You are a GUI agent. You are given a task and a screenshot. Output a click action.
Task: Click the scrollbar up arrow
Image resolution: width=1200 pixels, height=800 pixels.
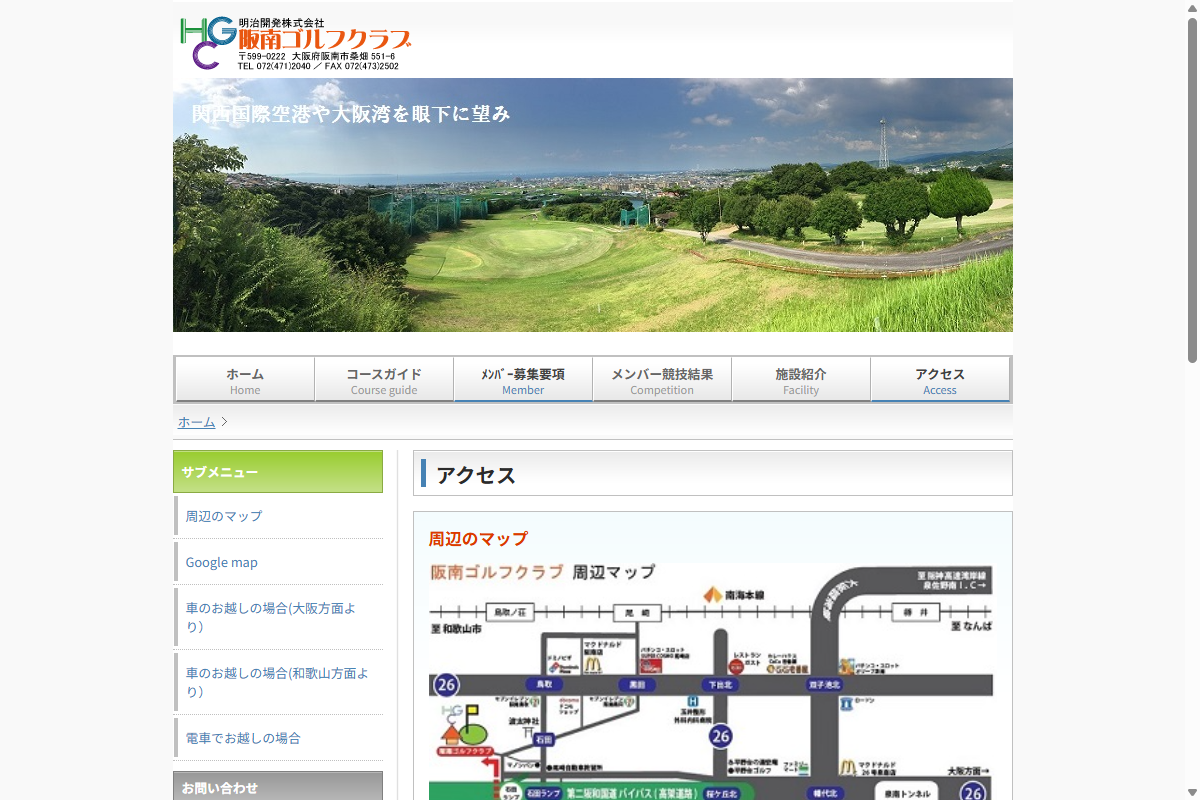pos(1192,7)
